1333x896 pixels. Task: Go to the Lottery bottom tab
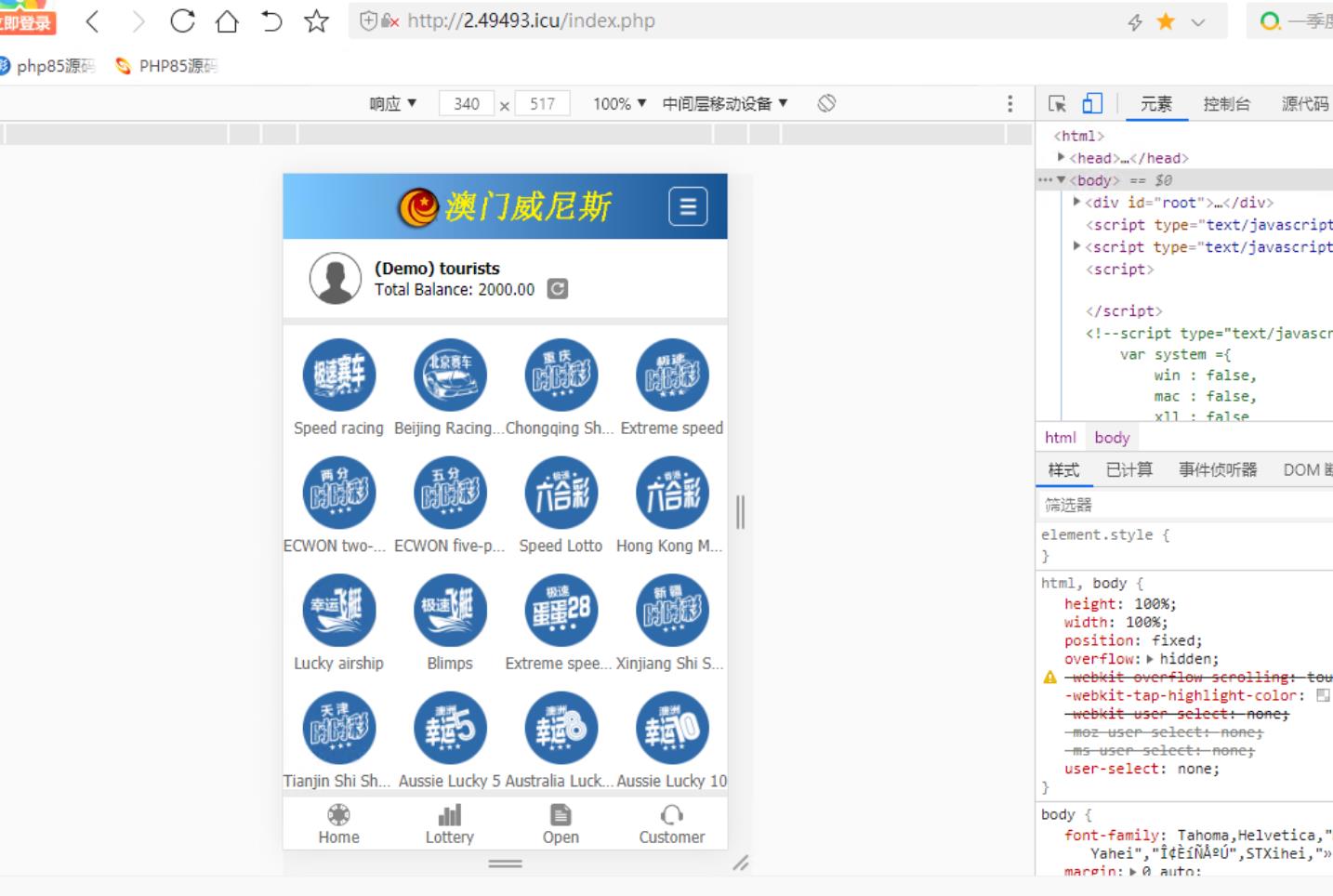tap(449, 824)
